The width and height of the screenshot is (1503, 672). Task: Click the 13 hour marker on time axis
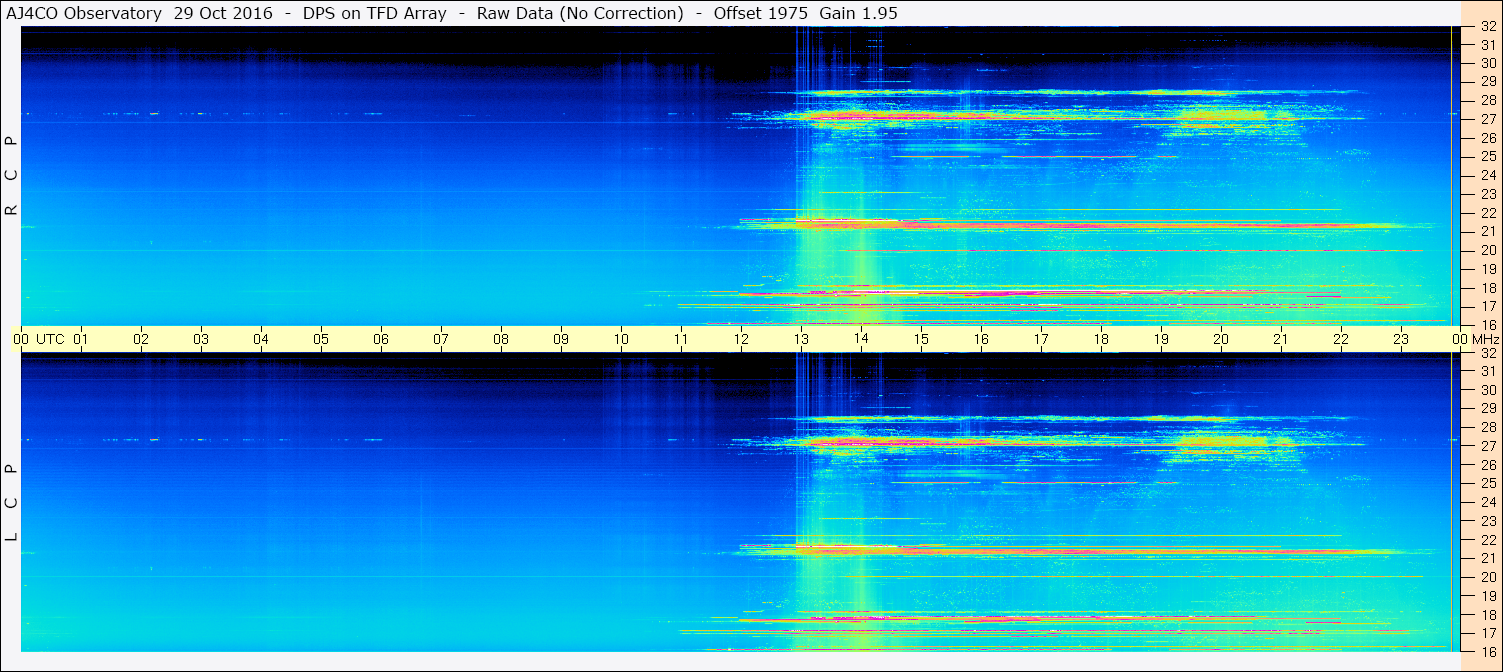click(x=801, y=339)
